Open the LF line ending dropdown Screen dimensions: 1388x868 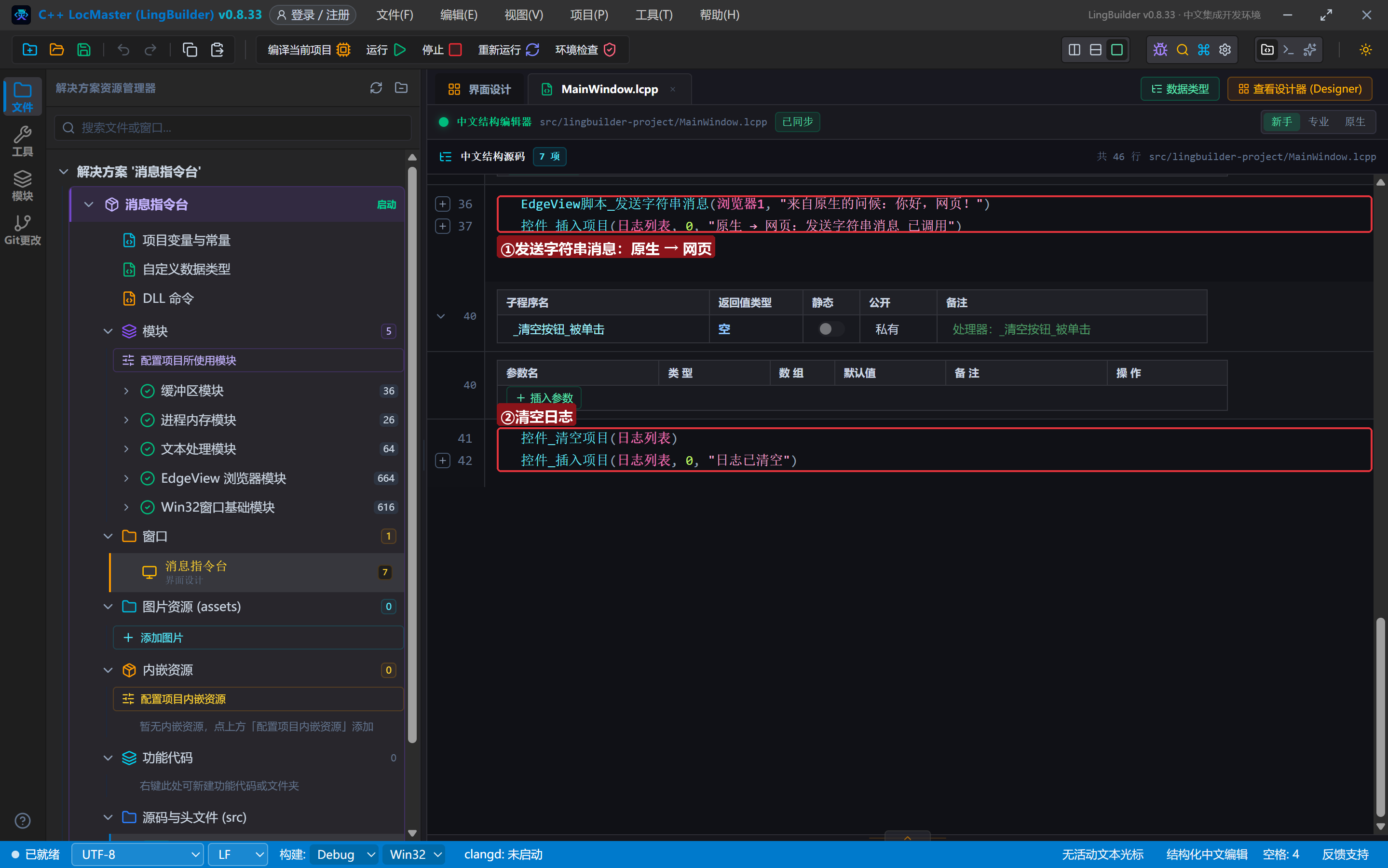pos(238,854)
